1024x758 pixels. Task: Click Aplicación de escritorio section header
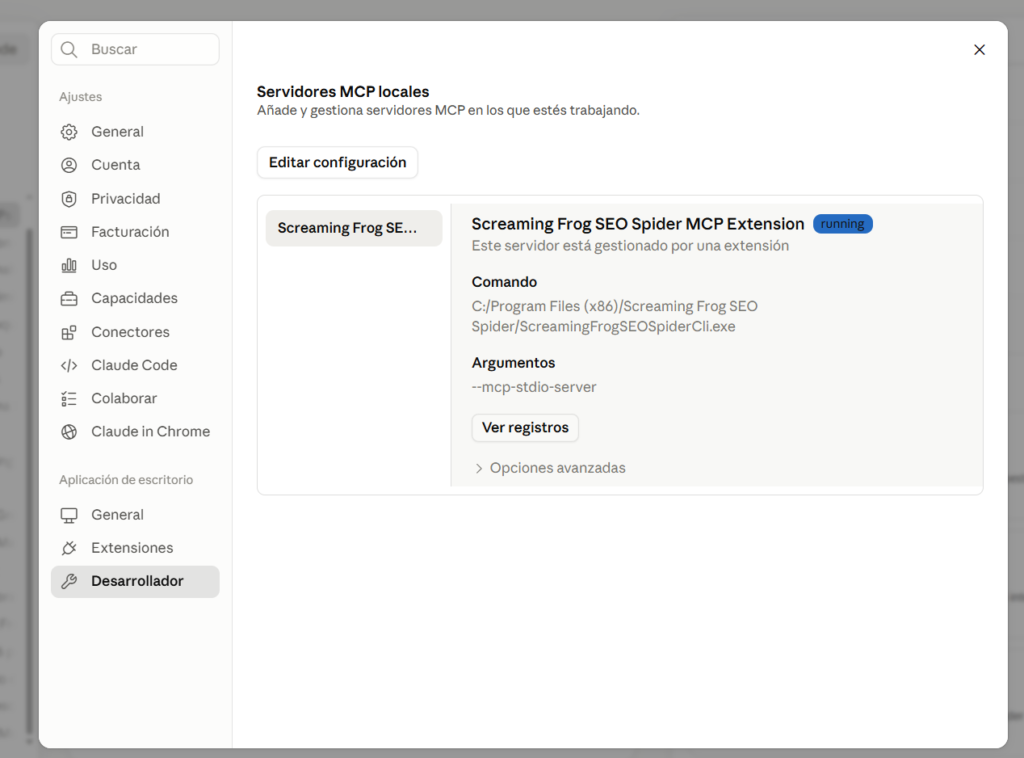pos(126,480)
